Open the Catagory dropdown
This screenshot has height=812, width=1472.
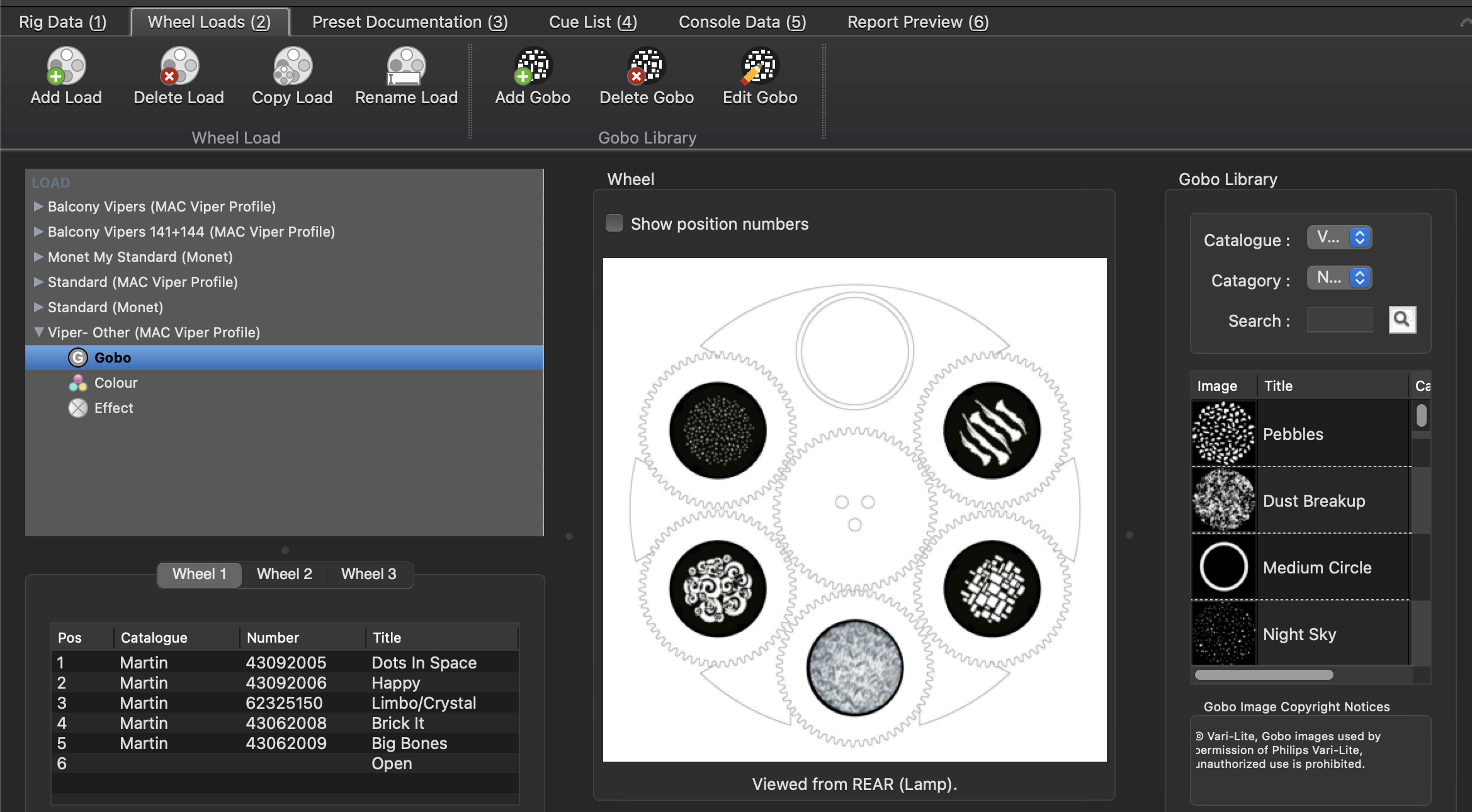pos(1339,278)
